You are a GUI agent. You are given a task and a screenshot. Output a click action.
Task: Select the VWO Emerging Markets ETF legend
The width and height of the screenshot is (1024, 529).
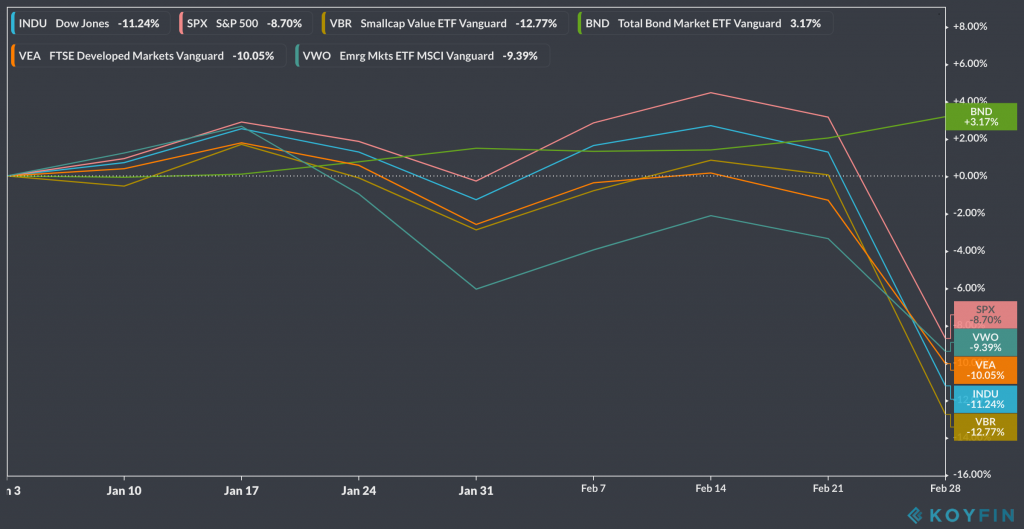[423, 56]
